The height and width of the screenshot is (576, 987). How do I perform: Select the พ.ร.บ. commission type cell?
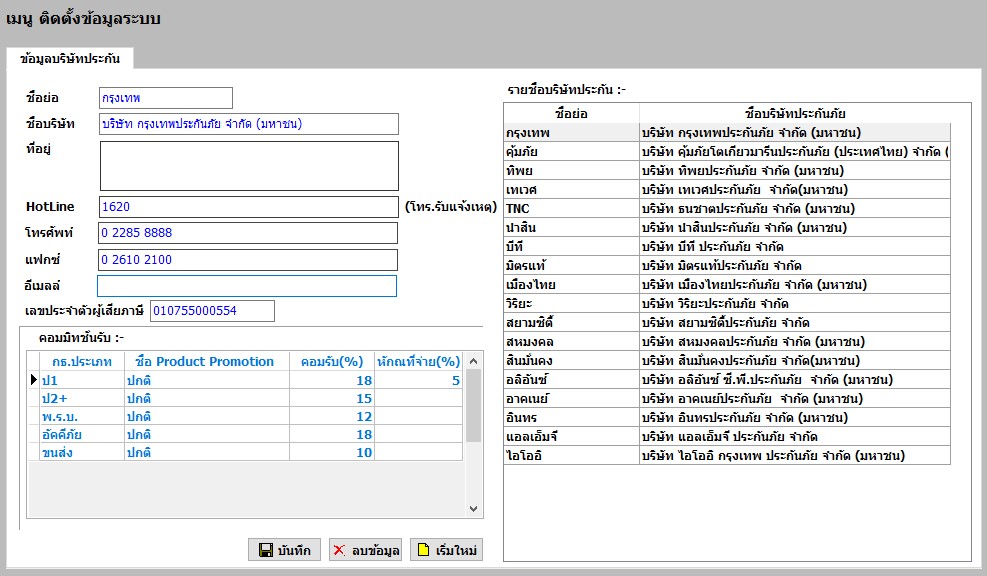pyautogui.click(x=82, y=416)
